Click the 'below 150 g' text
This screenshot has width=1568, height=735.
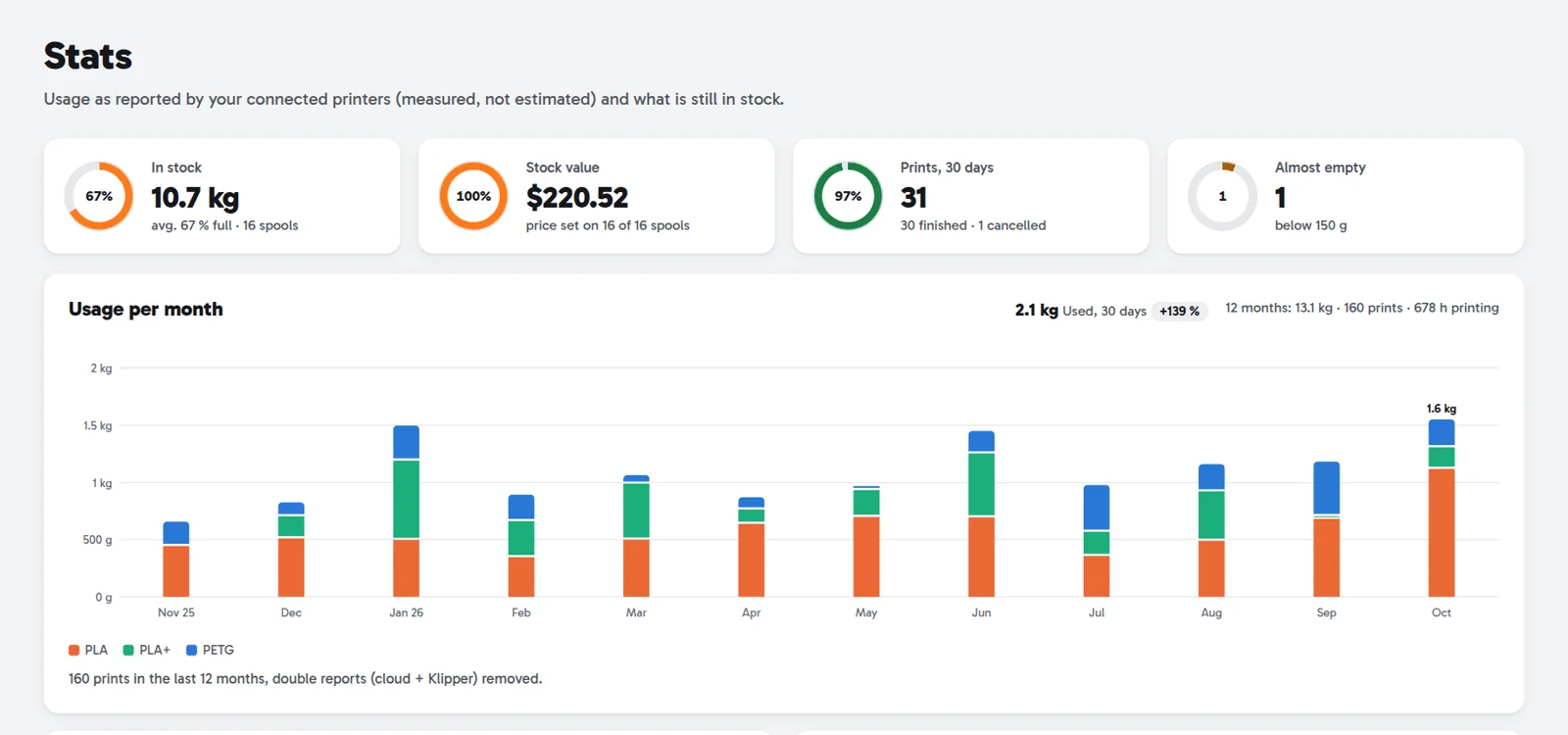click(x=1310, y=225)
